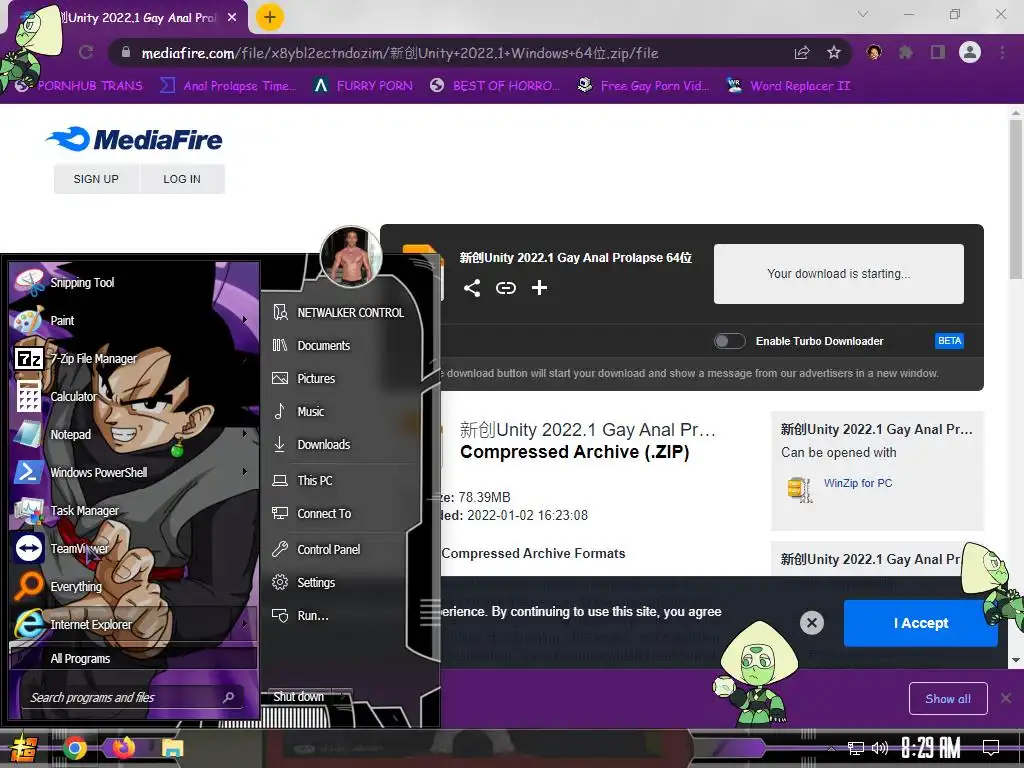The height and width of the screenshot is (768, 1024).
Task: Accept cookies with the I Accept button
Action: [920, 623]
